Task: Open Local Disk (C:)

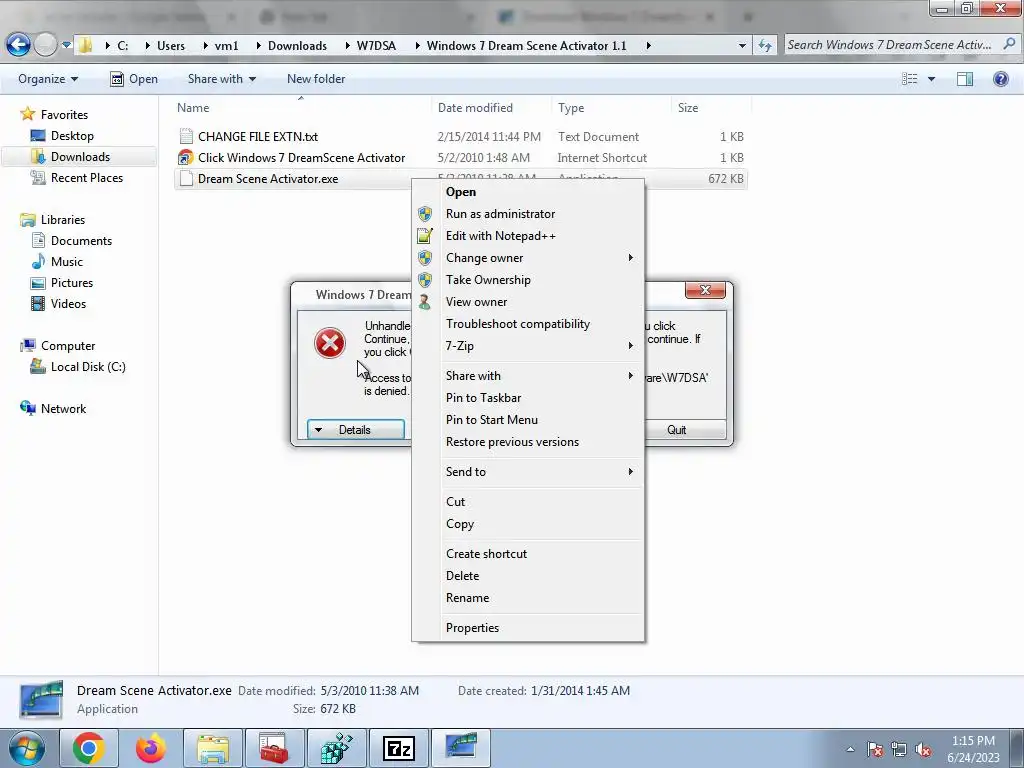Action: (x=88, y=367)
